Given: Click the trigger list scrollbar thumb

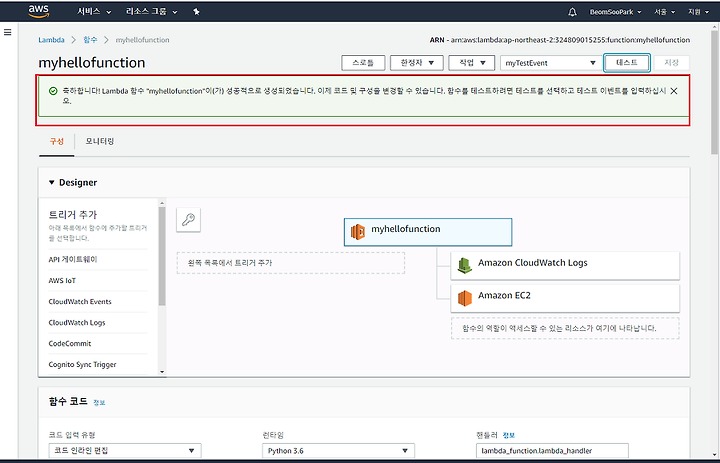Looking at the screenshot, I should point(162,256).
